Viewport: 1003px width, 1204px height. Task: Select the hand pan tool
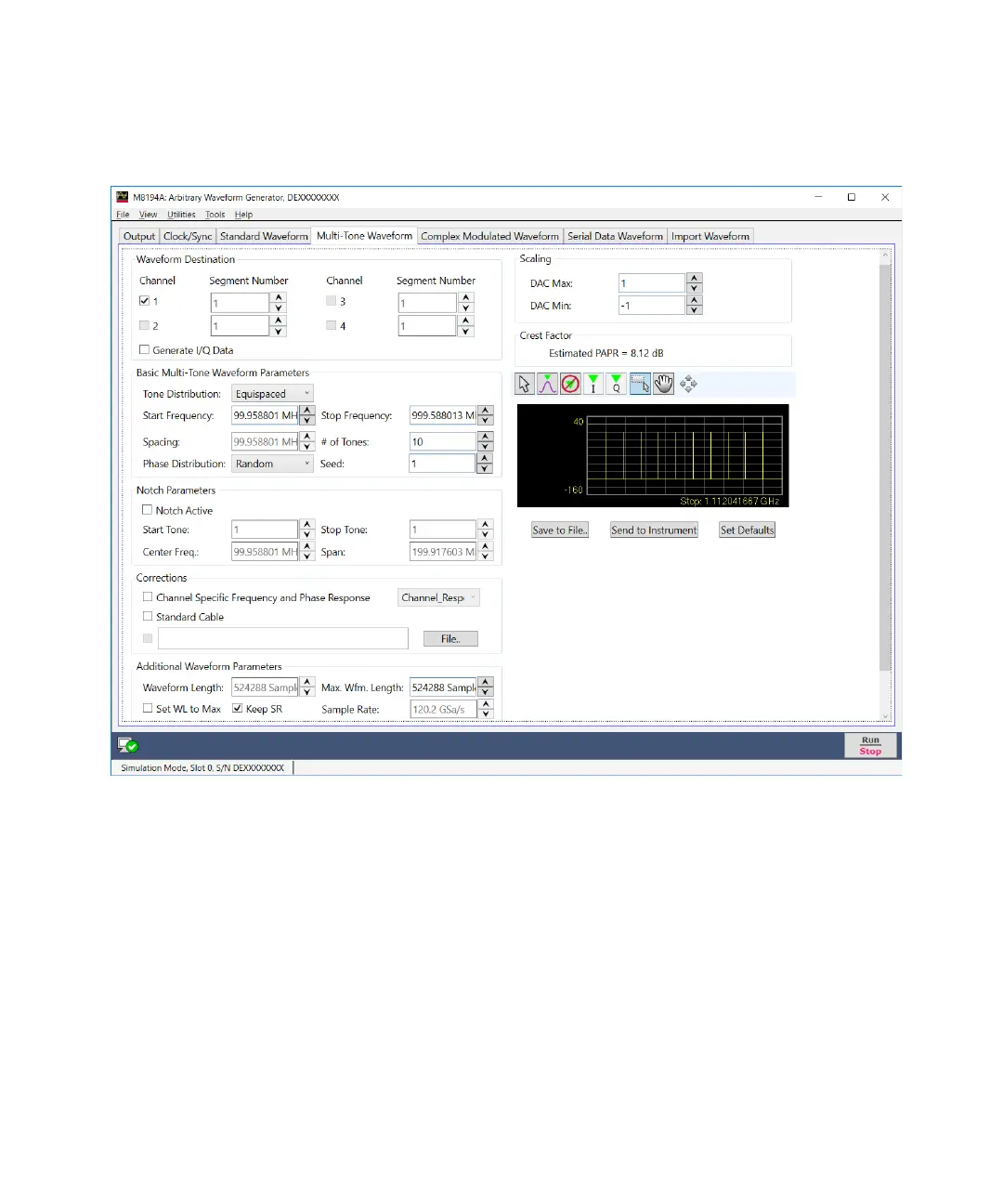point(663,384)
